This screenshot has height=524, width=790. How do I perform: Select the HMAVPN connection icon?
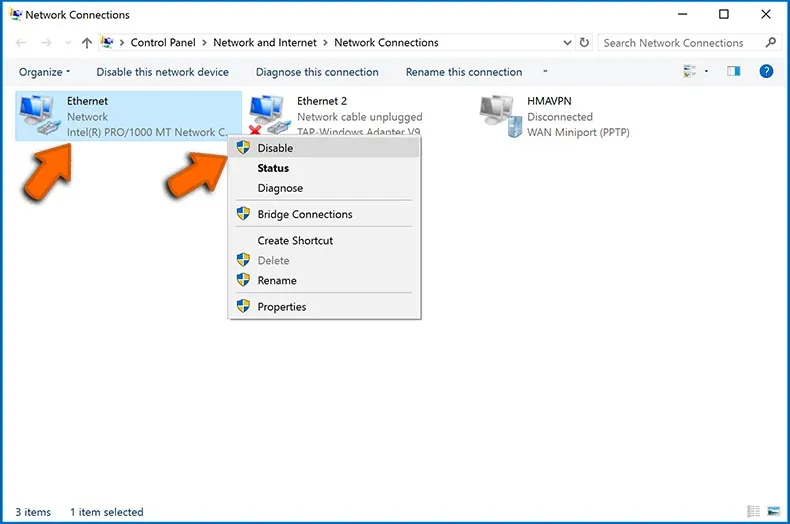(x=500, y=116)
